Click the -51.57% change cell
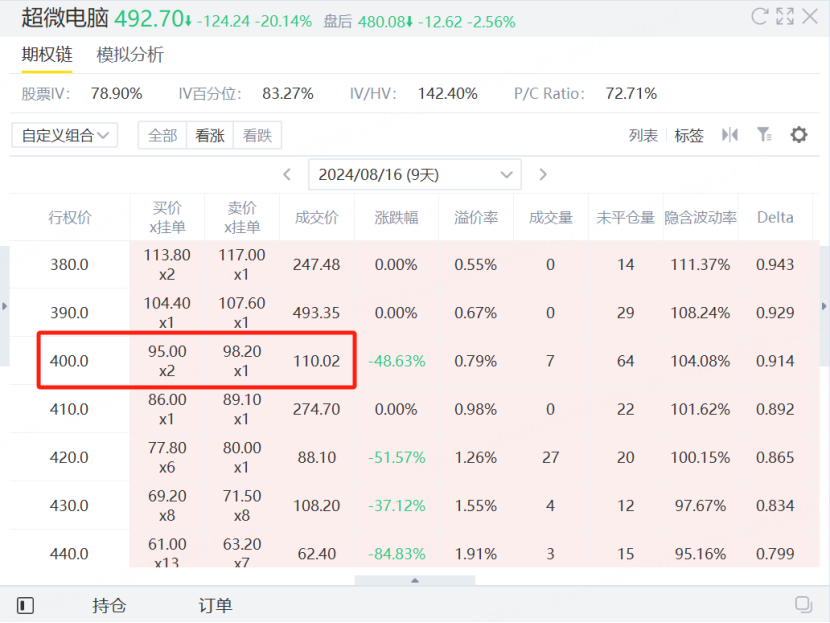This screenshot has width=830, height=623. [x=396, y=457]
